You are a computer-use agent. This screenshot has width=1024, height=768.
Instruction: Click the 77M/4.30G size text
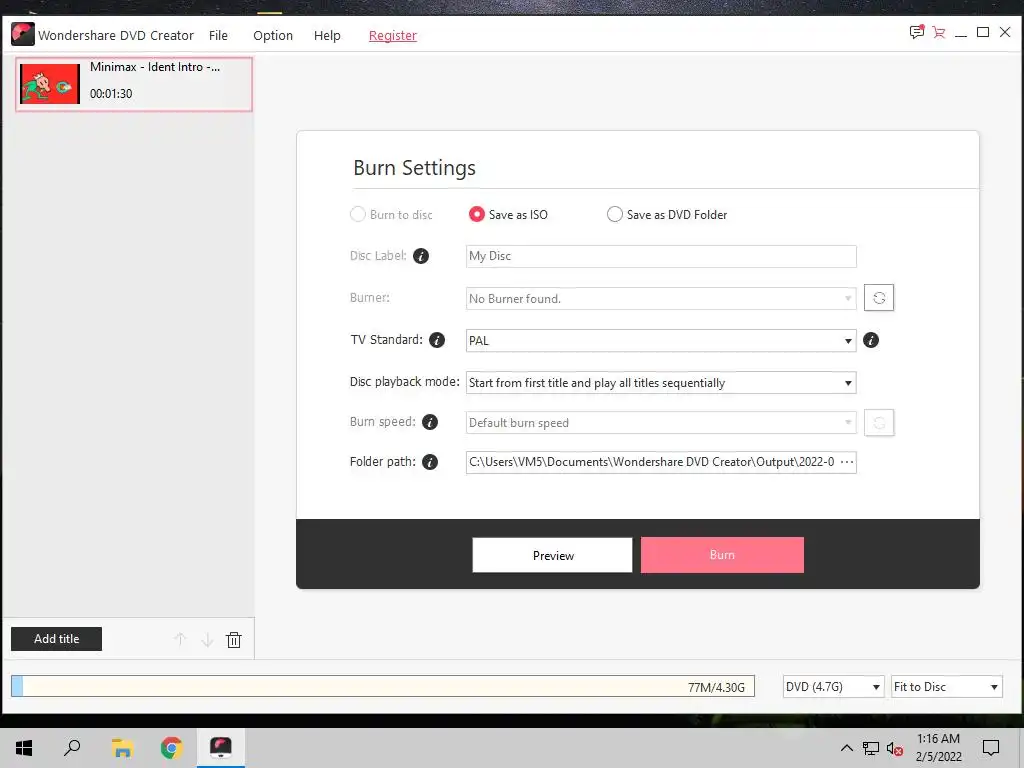[x=716, y=687]
